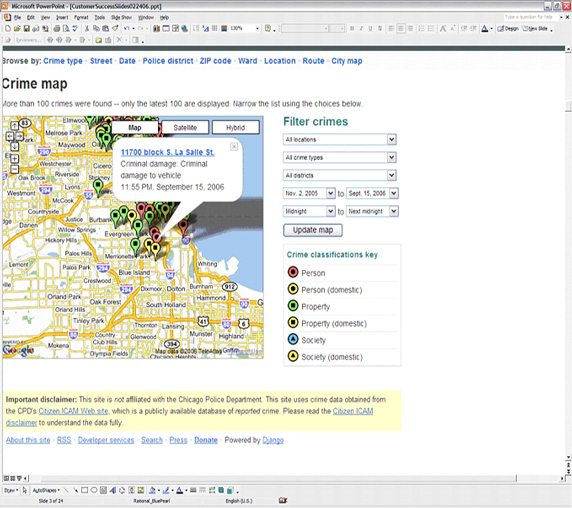Image resolution: width=572 pixels, height=508 pixels.
Task: Browse by the Police district link
Action: (168, 61)
